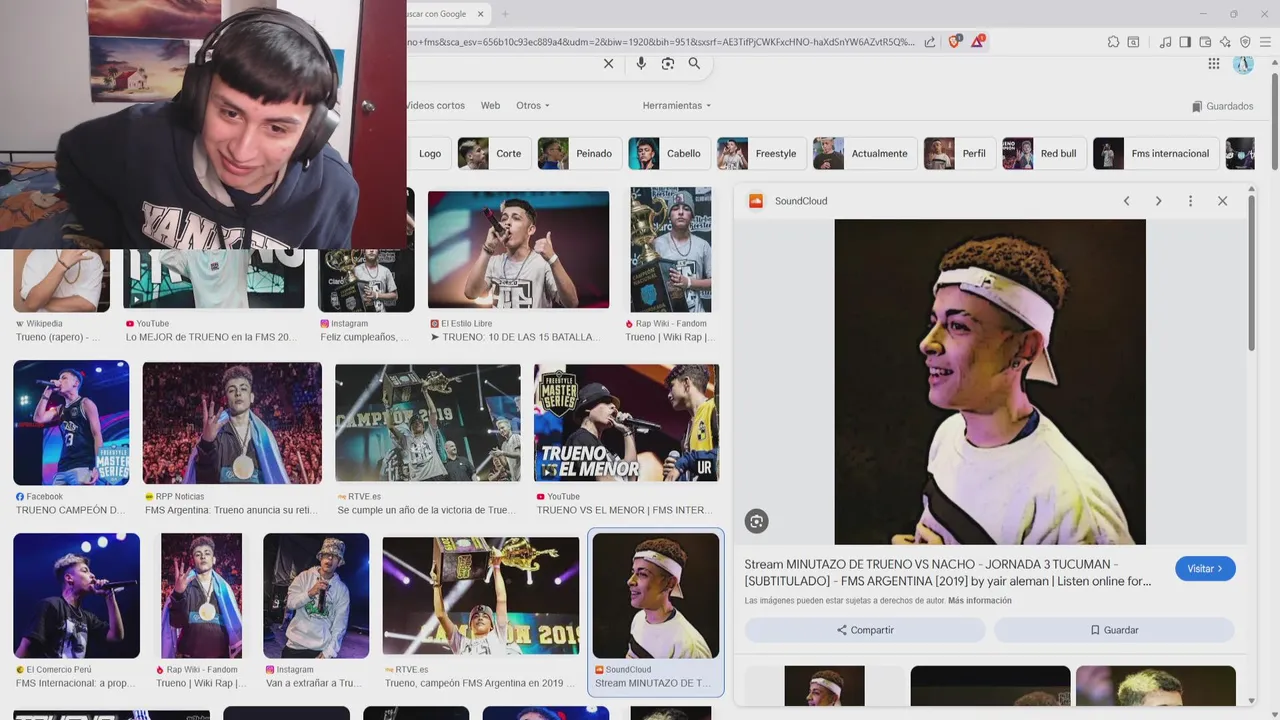Open the Instagram Van a extrañar thumbnail
Viewport: 1280px width, 720px height.
316,596
